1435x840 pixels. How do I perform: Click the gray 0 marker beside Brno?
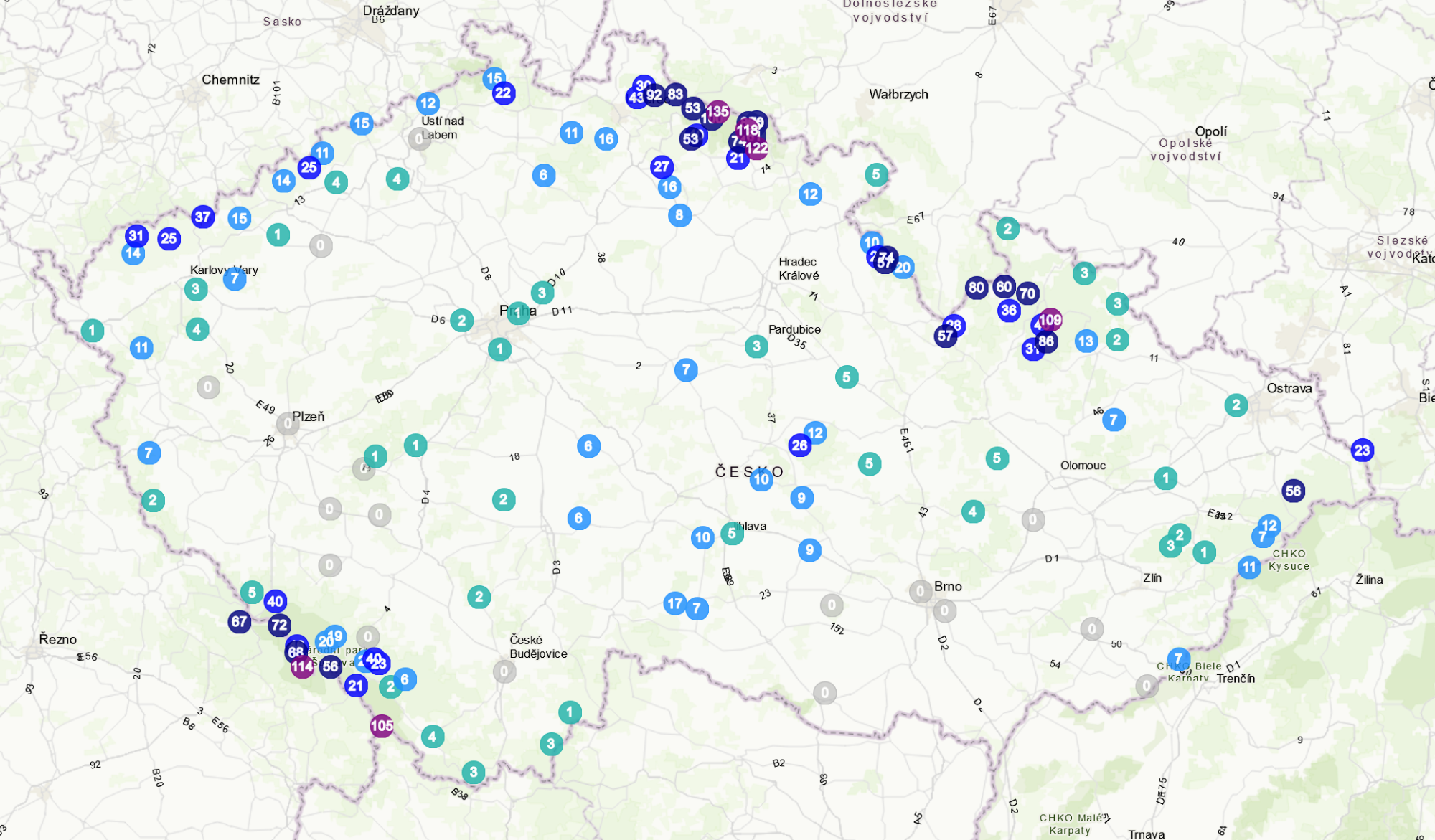[921, 592]
